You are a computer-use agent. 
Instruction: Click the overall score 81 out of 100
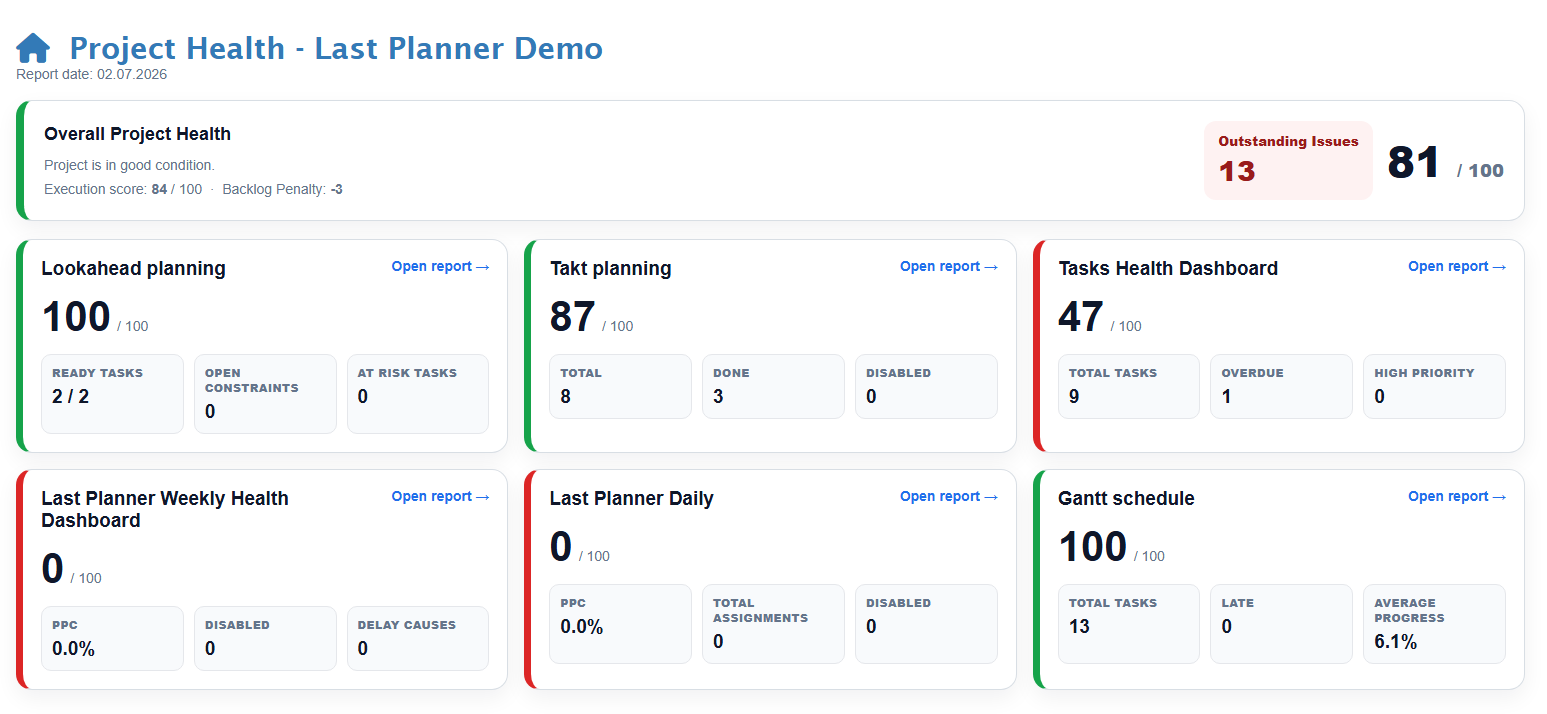pos(1445,163)
